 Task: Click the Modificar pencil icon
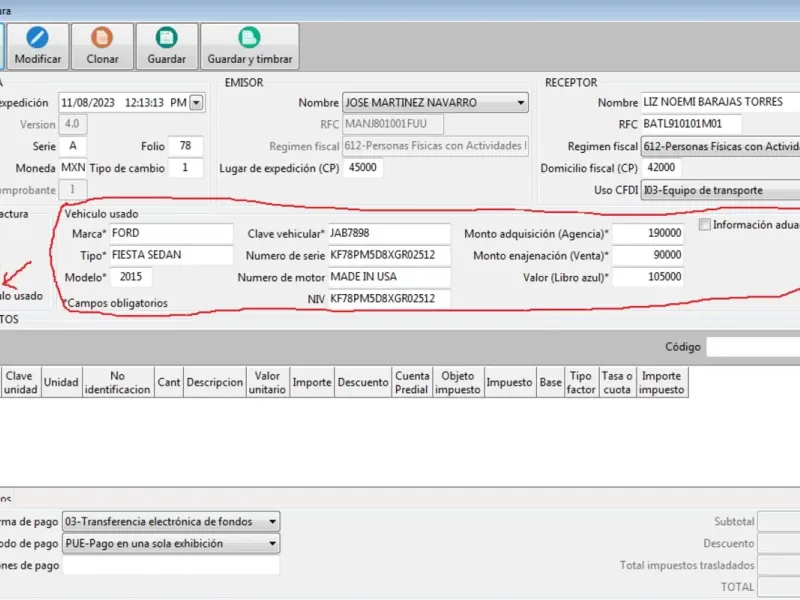click(x=38, y=38)
